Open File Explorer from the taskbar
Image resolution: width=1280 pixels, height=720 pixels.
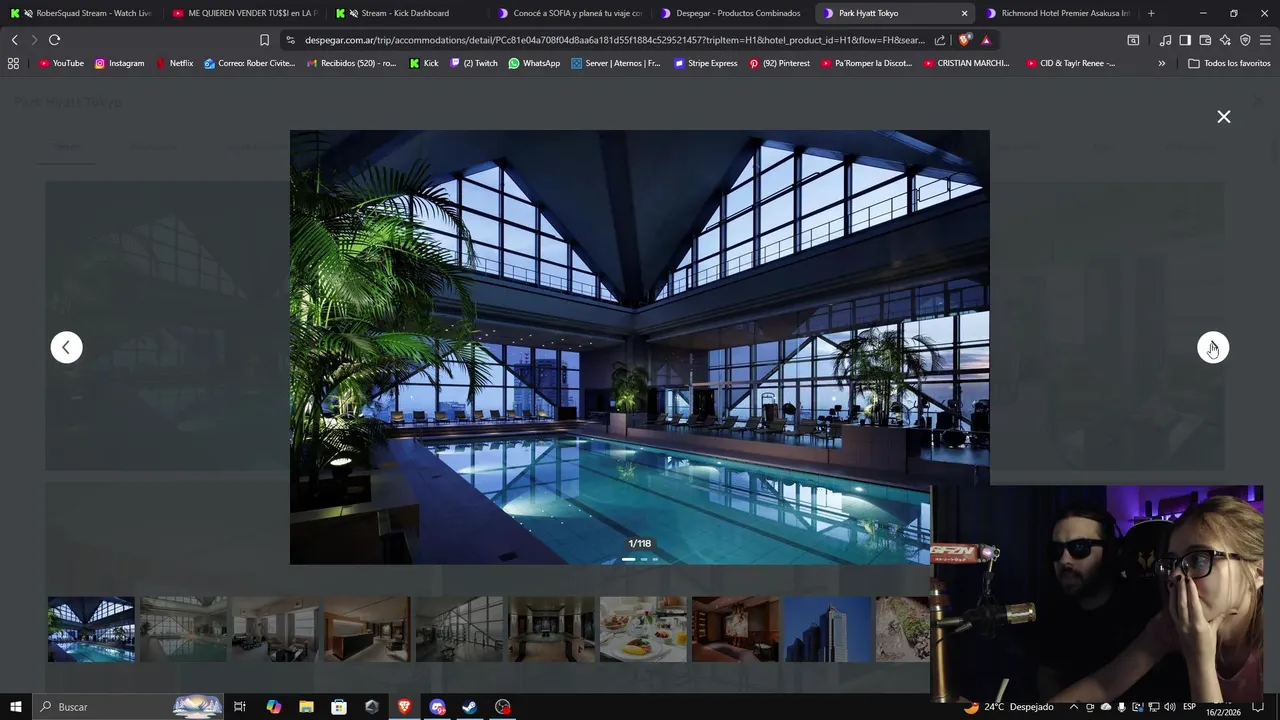click(306, 707)
